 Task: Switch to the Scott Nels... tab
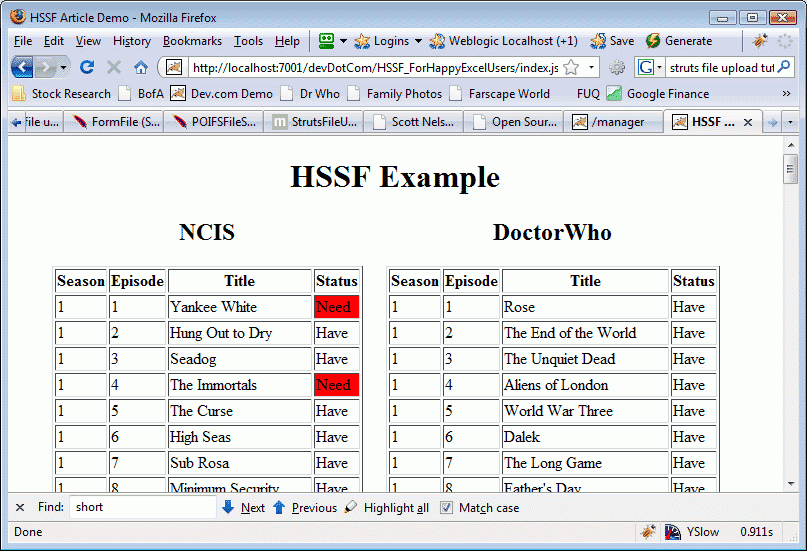414,122
